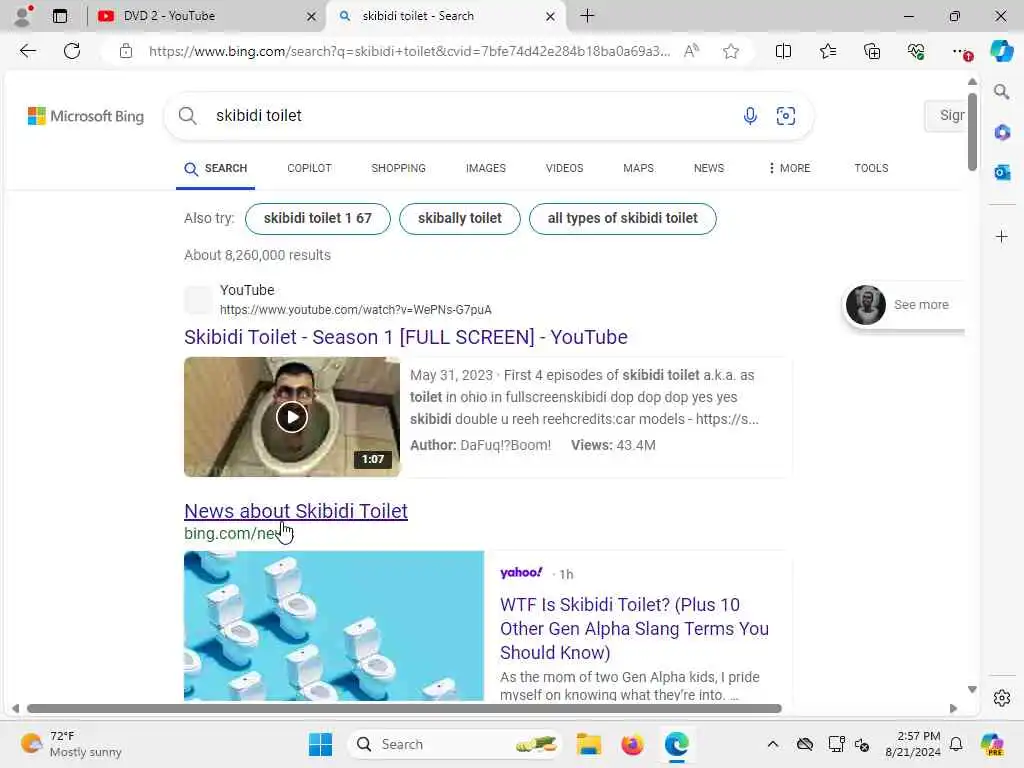1024x768 pixels.
Task: Open the Favorites list
Action: [827, 51]
